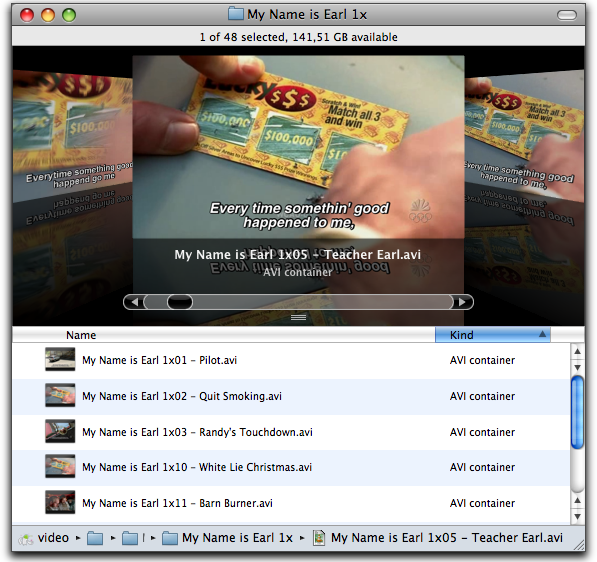Click the Cover Flow divider grip handle

298,317
